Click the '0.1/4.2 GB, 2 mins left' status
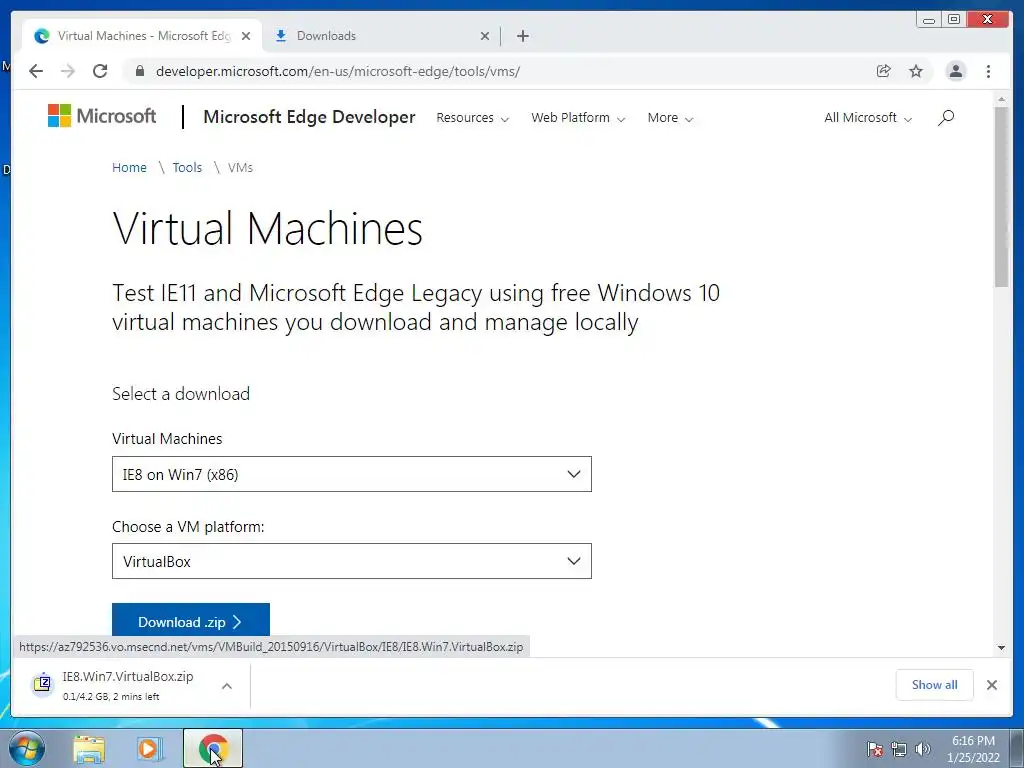The height and width of the screenshot is (768, 1024). [x=111, y=697]
